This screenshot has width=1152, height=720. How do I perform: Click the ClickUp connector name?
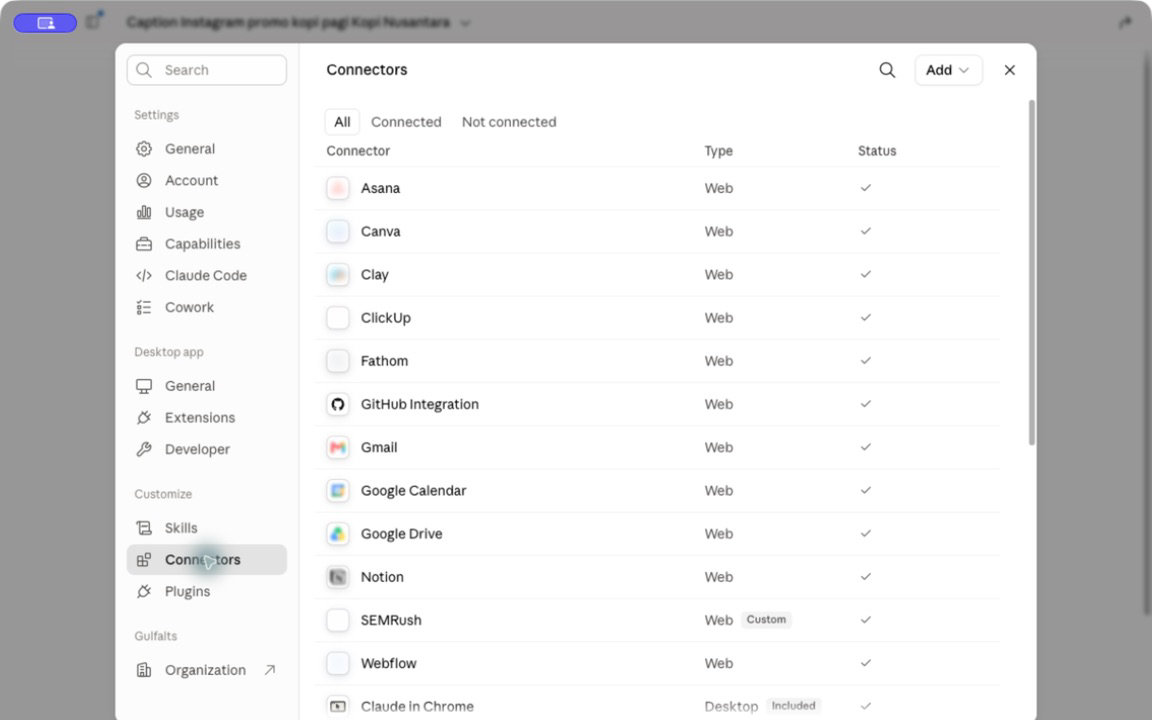click(386, 318)
